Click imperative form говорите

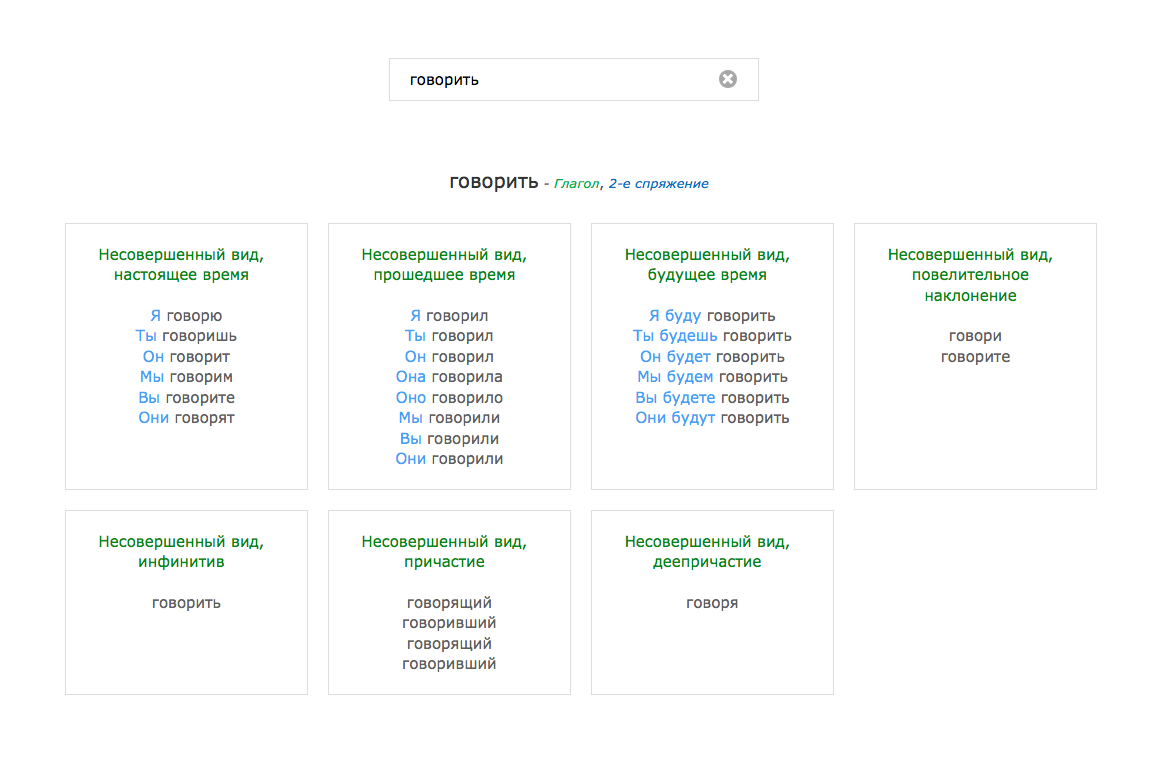(974, 356)
